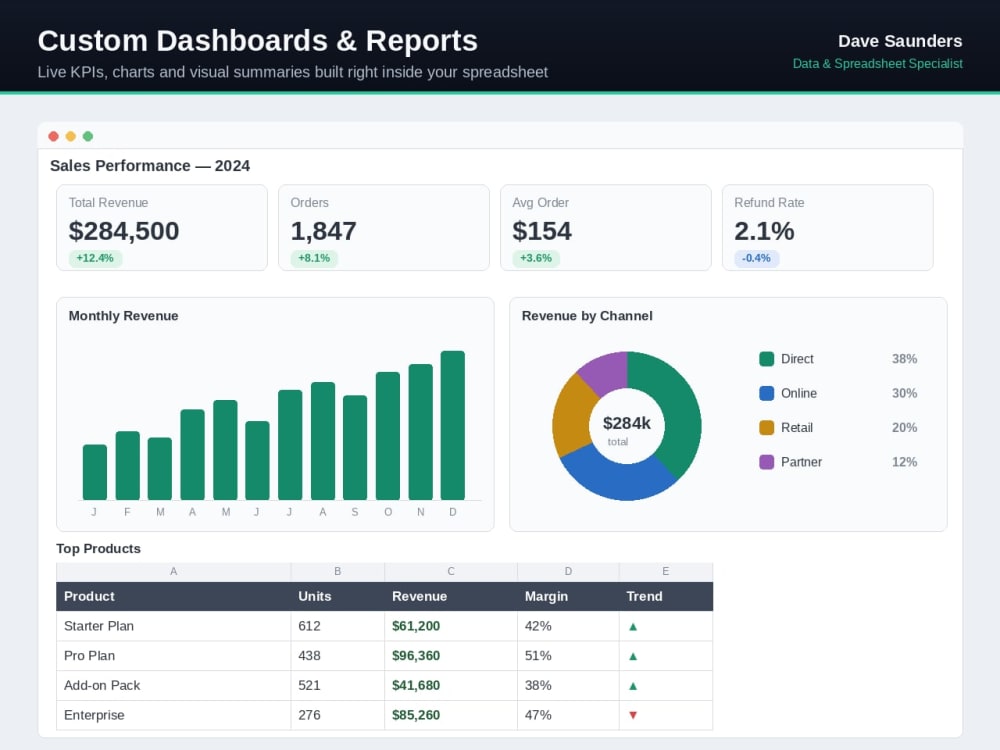Click the 51% margin cell
The height and width of the screenshot is (750, 1000).
[568, 656]
